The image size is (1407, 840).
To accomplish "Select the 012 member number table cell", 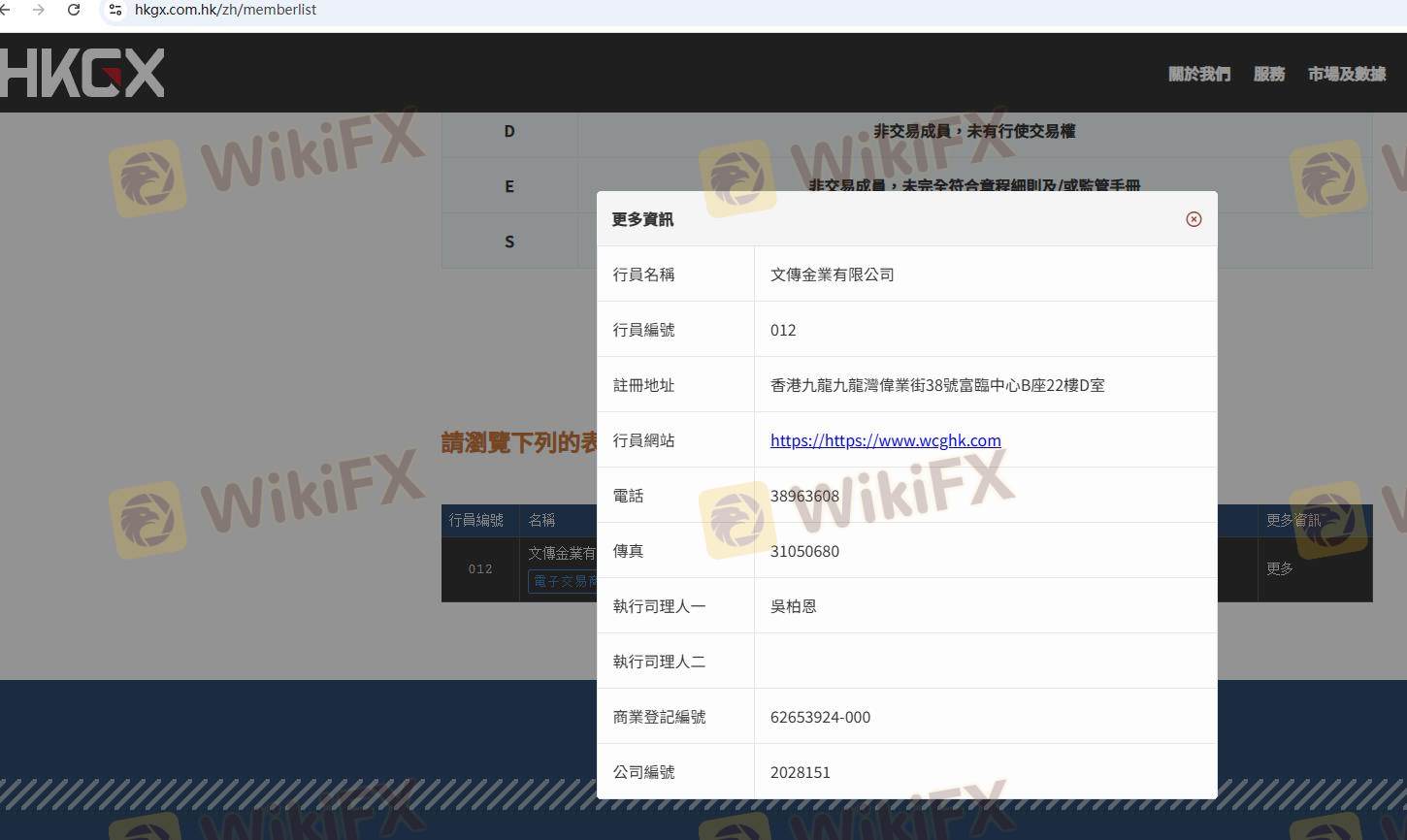I will click(480, 569).
